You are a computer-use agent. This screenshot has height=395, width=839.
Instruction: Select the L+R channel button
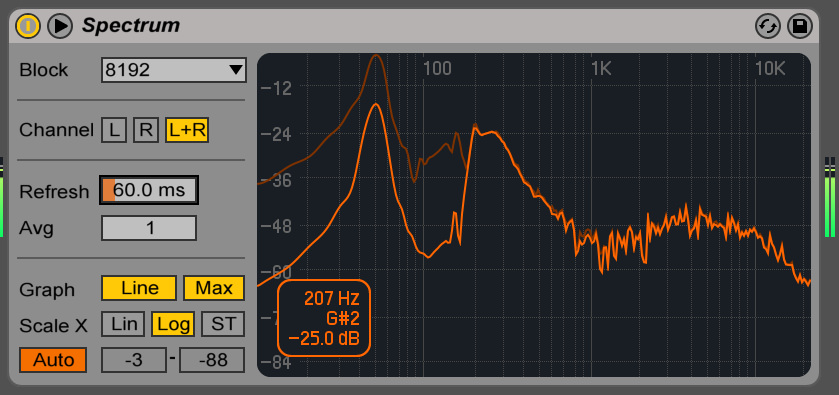[x=187, y=130]
